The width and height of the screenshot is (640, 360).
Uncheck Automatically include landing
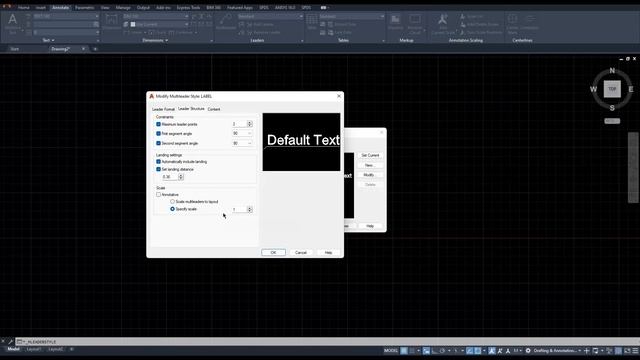pyautogui.click(x=158, y=162)
